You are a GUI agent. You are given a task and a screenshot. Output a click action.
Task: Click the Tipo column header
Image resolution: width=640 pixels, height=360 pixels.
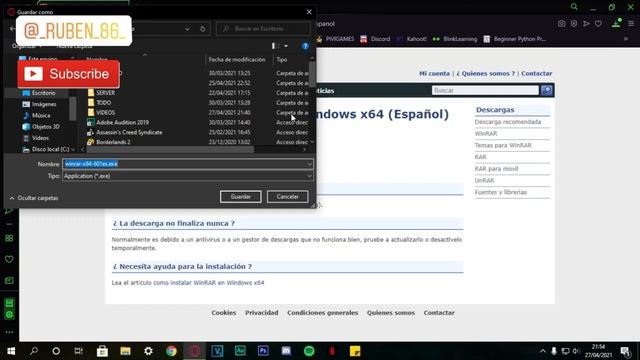pyautogui.click(x=282, y=60)
